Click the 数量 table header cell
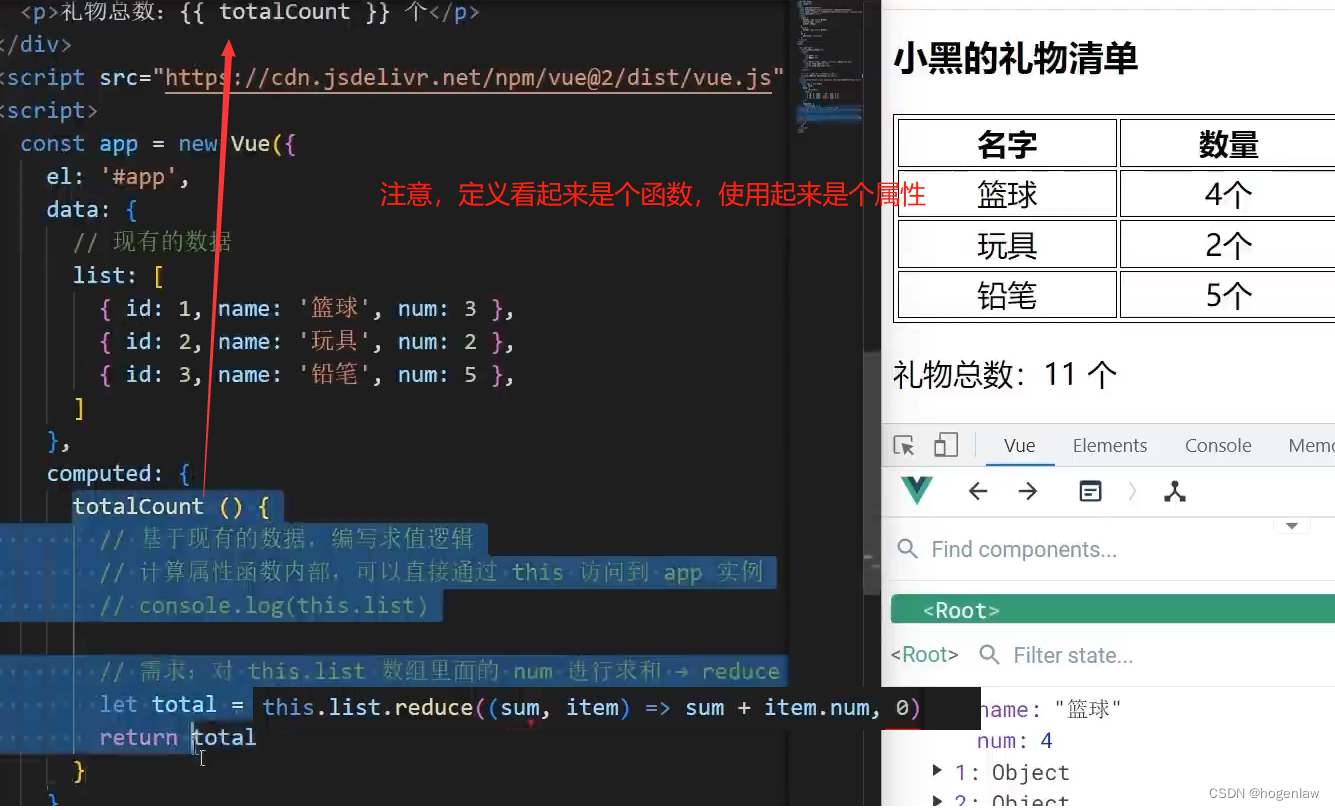This screenshot has height=810, width=1335. 1228,144
